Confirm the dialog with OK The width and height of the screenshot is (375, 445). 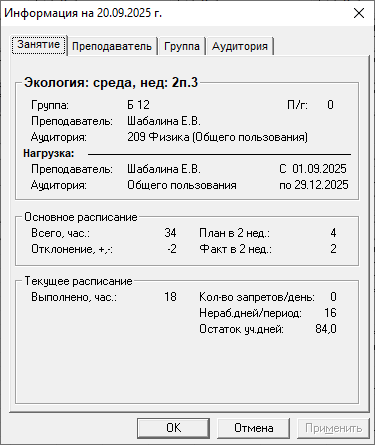tap(173, 428)
